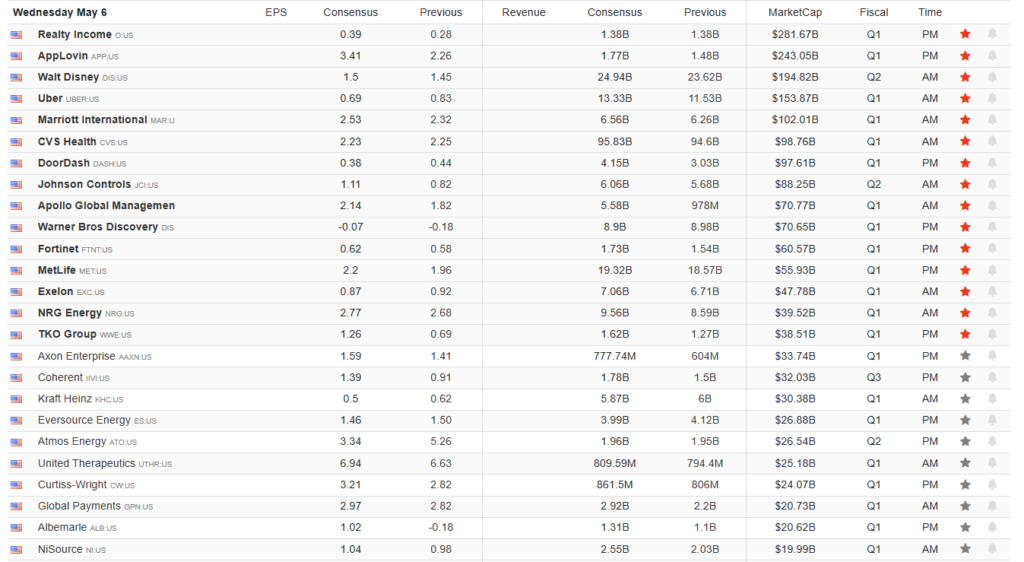Click the Q3 fiscal value for Coherent
This screenshot has width=1024, height=562.
pos(874,377)
